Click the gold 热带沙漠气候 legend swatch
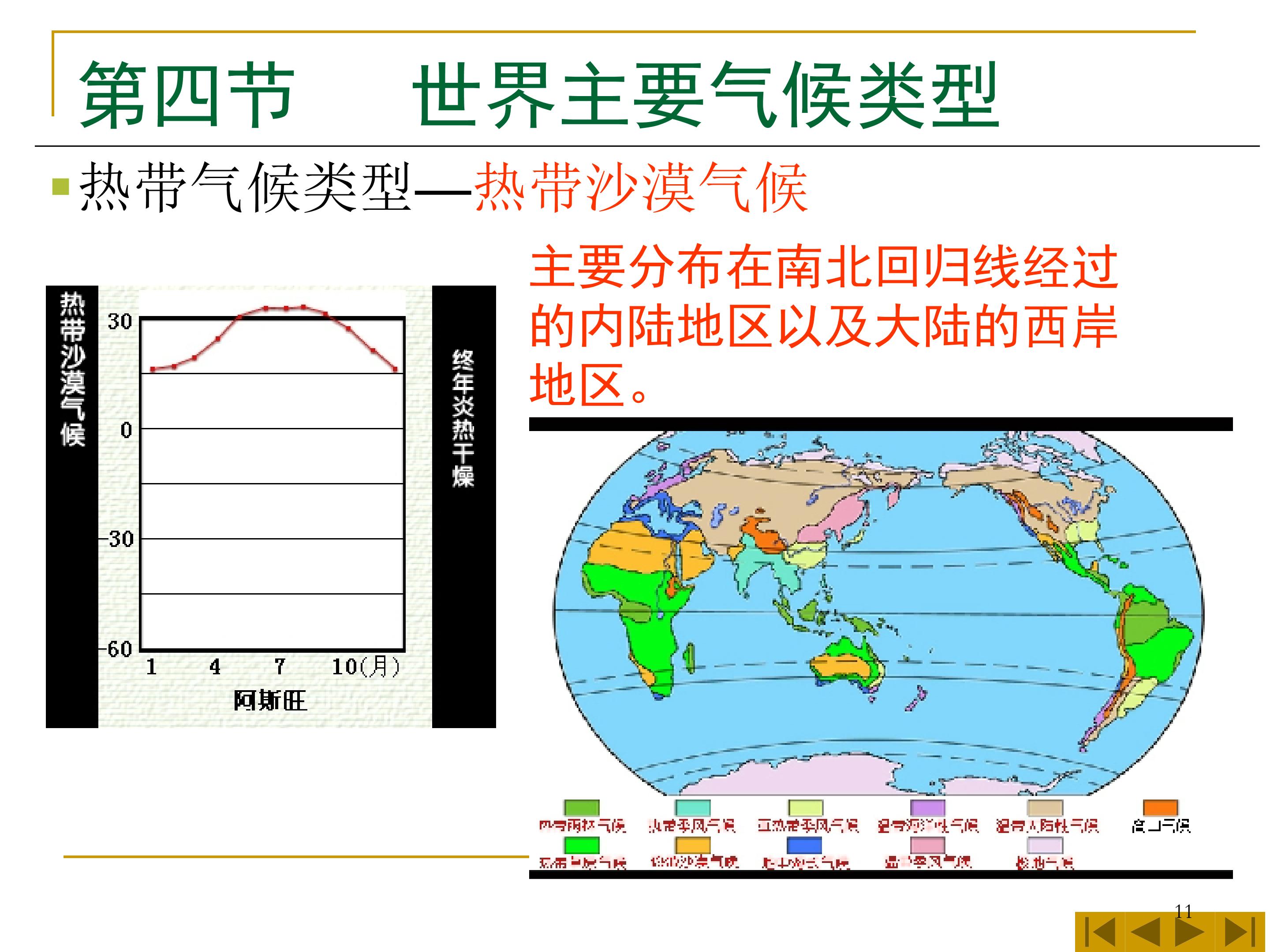The height and width of the screenshot is (952, 1270). 692,845
